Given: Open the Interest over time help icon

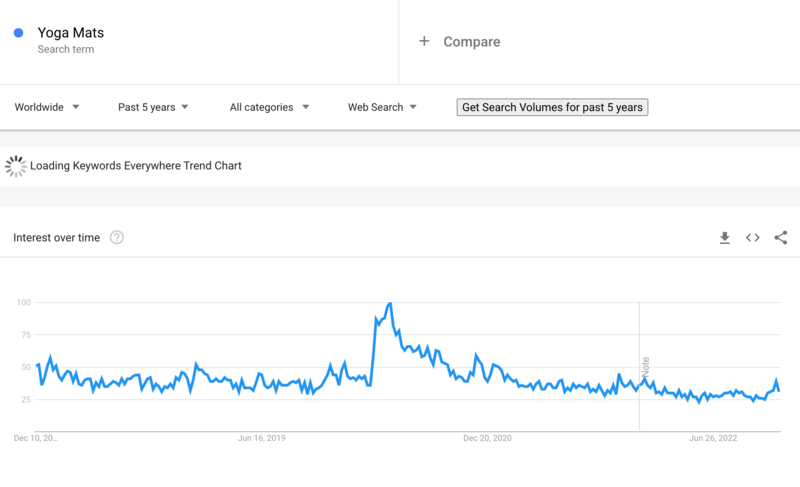Looking at the screenshot, I should point(117,238).
